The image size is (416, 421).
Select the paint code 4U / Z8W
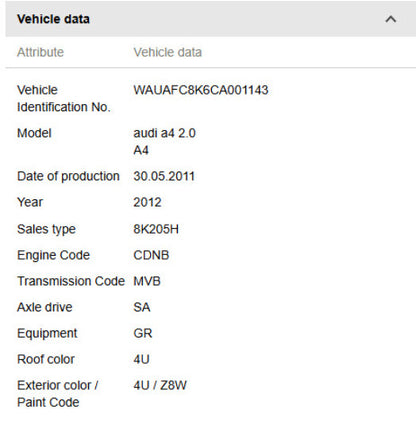point(160,385)
